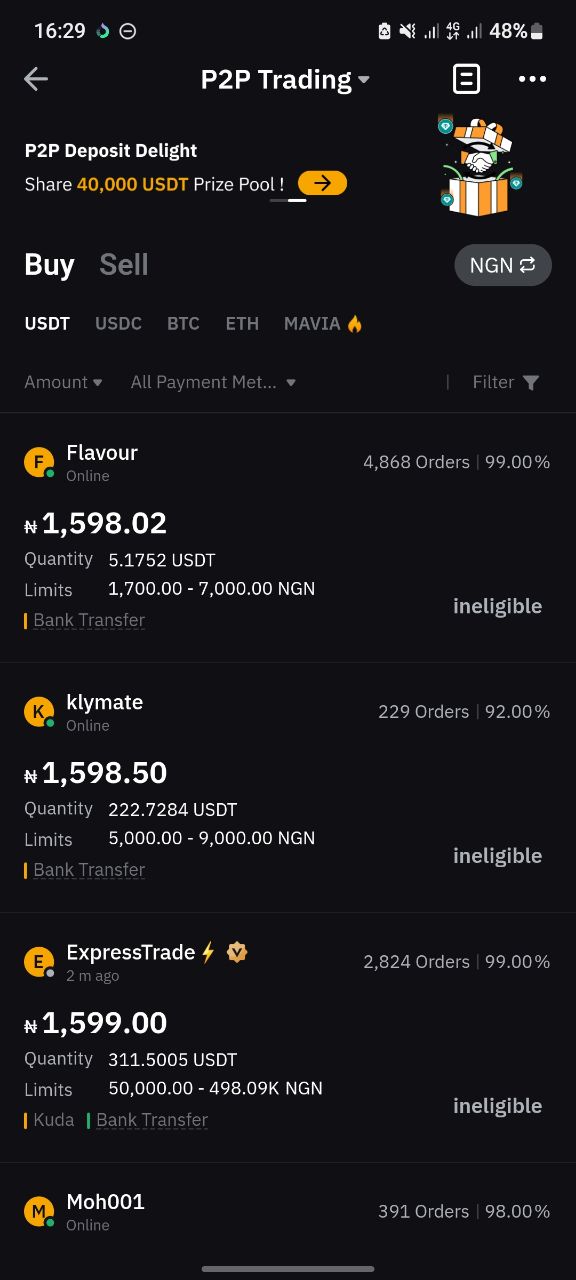Tap Flavour's orange F avatar

[39, 462]
